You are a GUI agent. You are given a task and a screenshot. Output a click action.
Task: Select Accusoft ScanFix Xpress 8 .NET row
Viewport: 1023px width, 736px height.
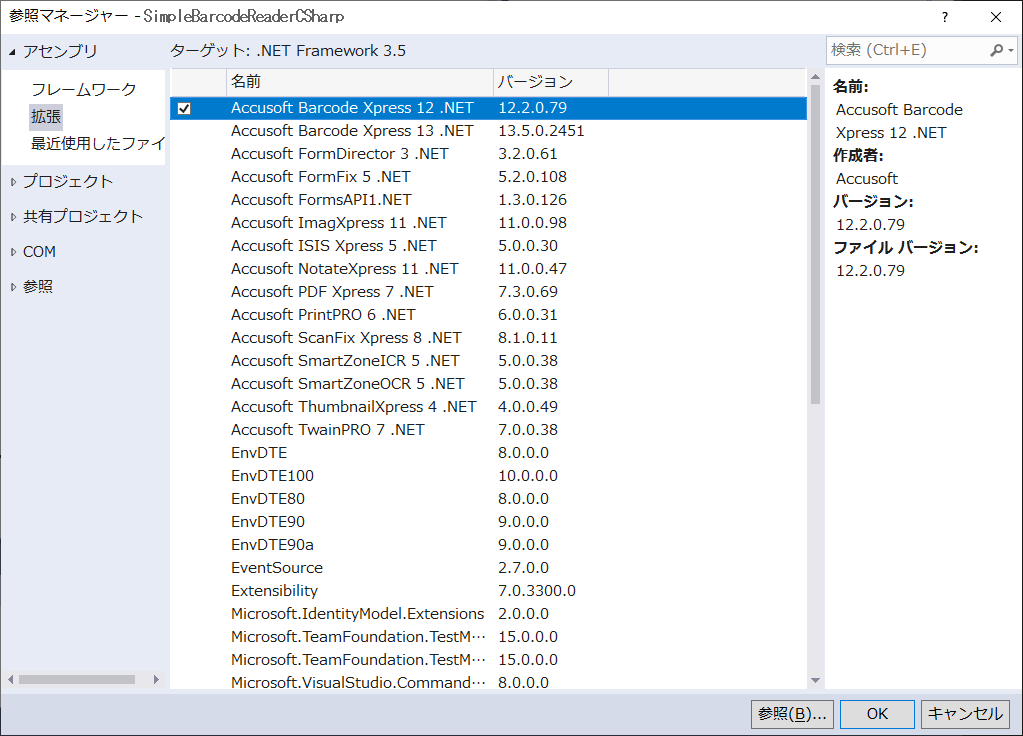(x=488, y=338)
